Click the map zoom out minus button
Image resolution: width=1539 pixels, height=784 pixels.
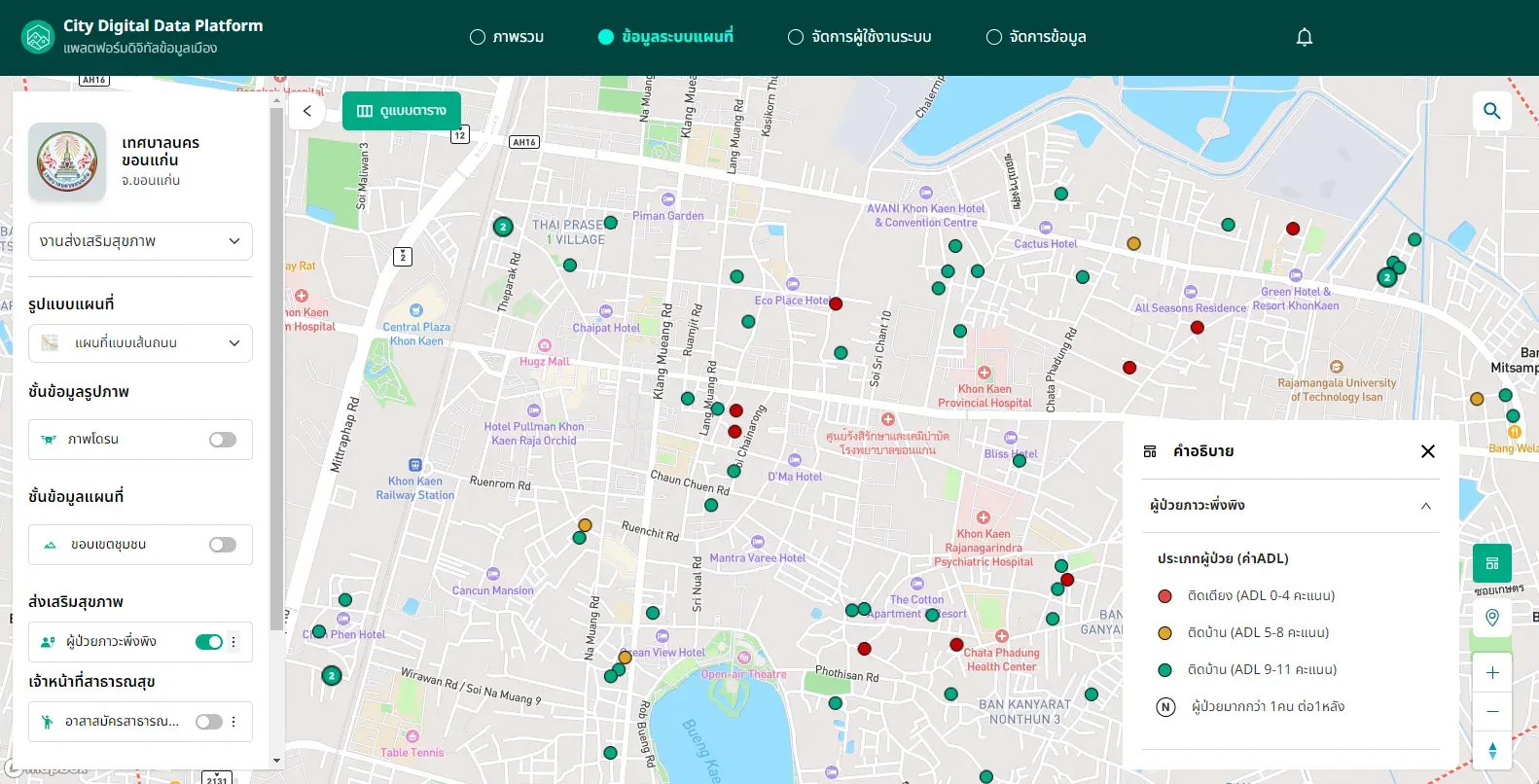1492,711
